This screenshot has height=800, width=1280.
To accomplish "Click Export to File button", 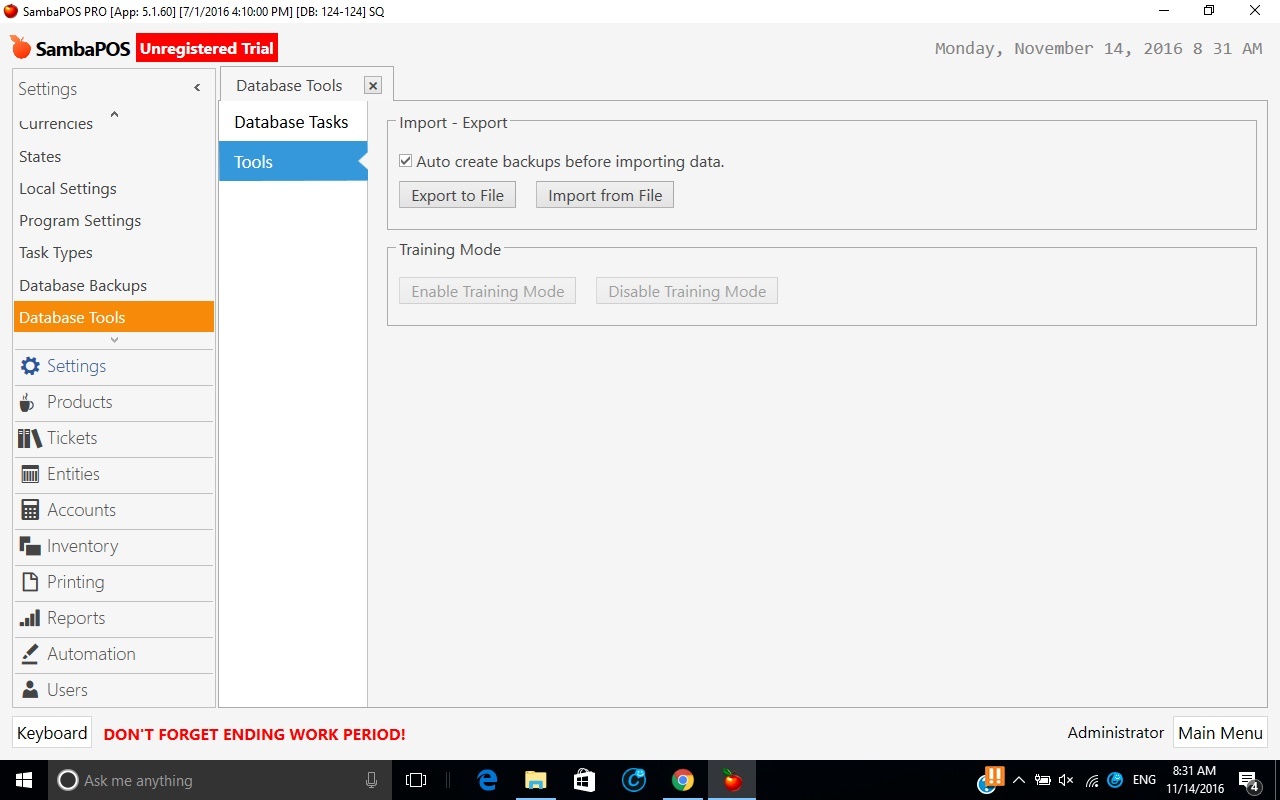I will 457,195.
